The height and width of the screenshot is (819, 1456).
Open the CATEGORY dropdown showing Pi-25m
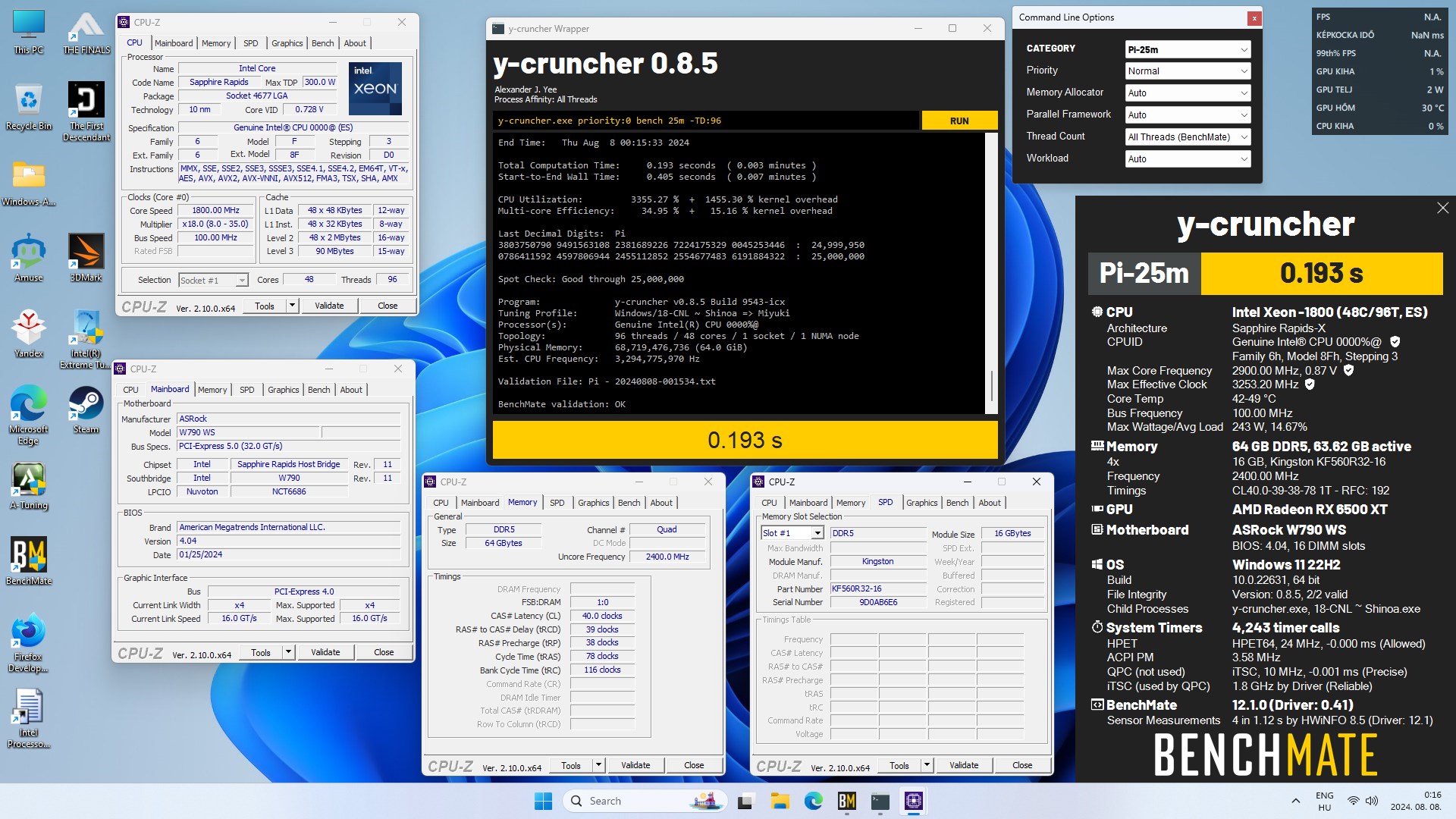(1188, 49)
